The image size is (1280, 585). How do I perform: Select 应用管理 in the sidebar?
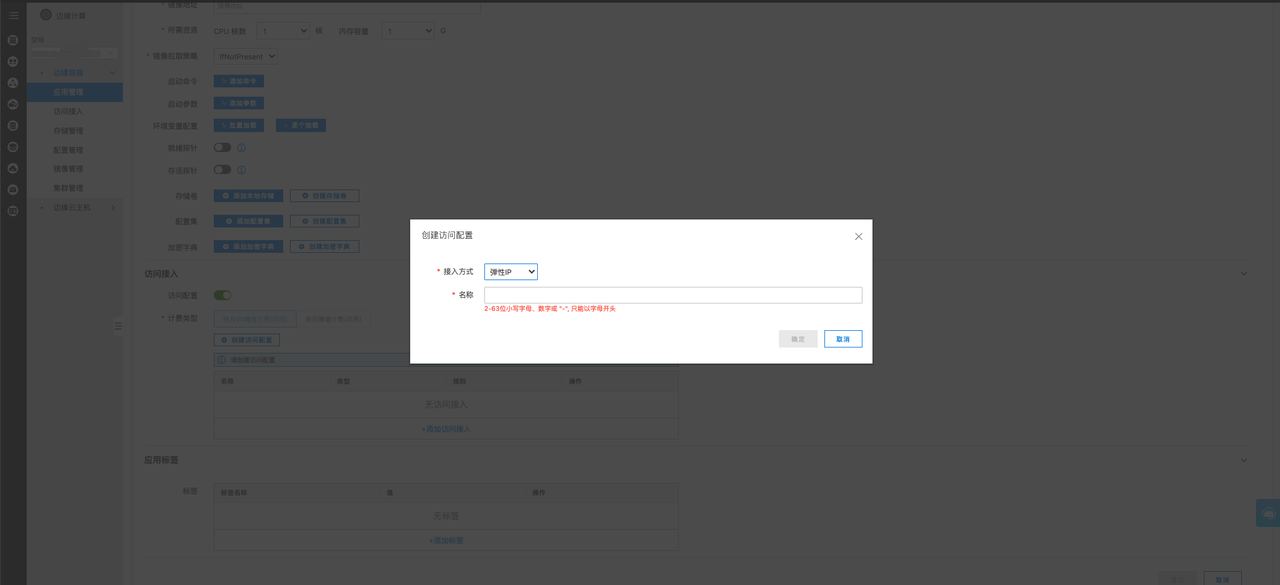(x=75, y=92)
